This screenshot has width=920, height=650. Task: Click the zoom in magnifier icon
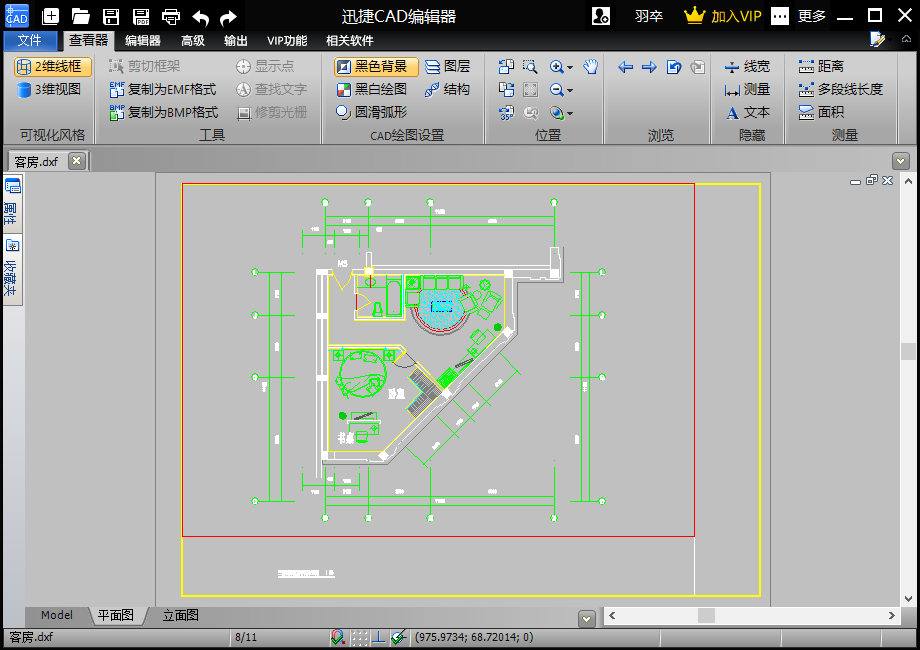[557, 66]
